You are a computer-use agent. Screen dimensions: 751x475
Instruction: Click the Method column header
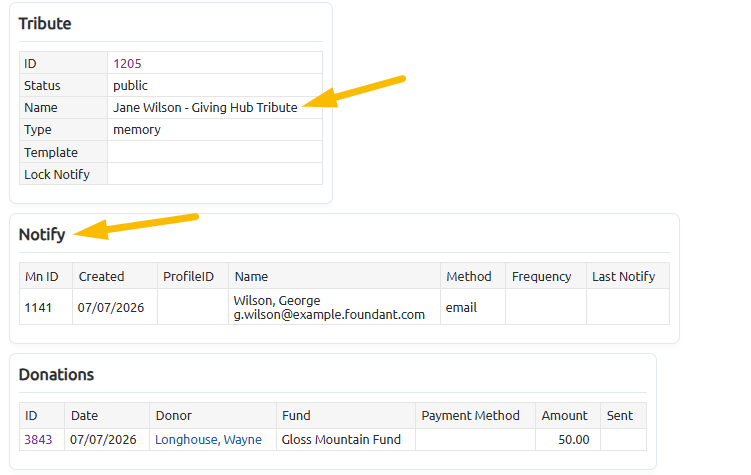[x=469, y=276]
